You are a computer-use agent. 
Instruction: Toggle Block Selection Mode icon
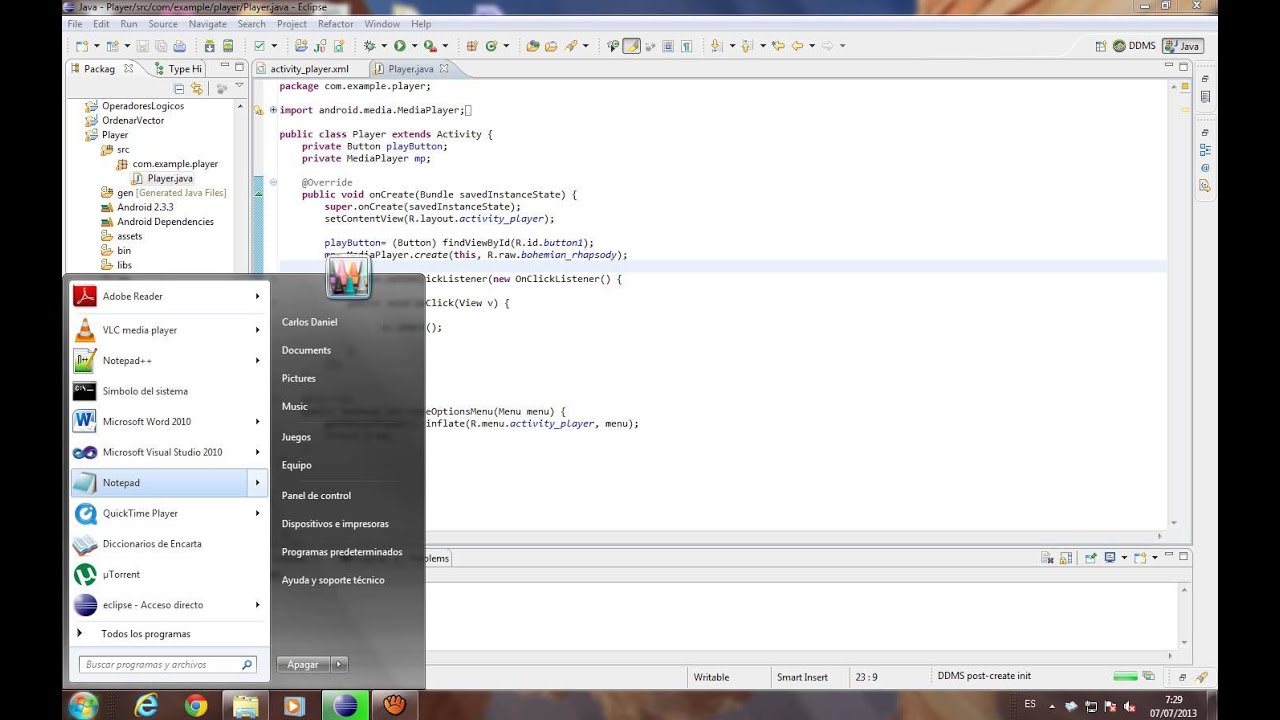pyautogui.click(x=667, y=45)
